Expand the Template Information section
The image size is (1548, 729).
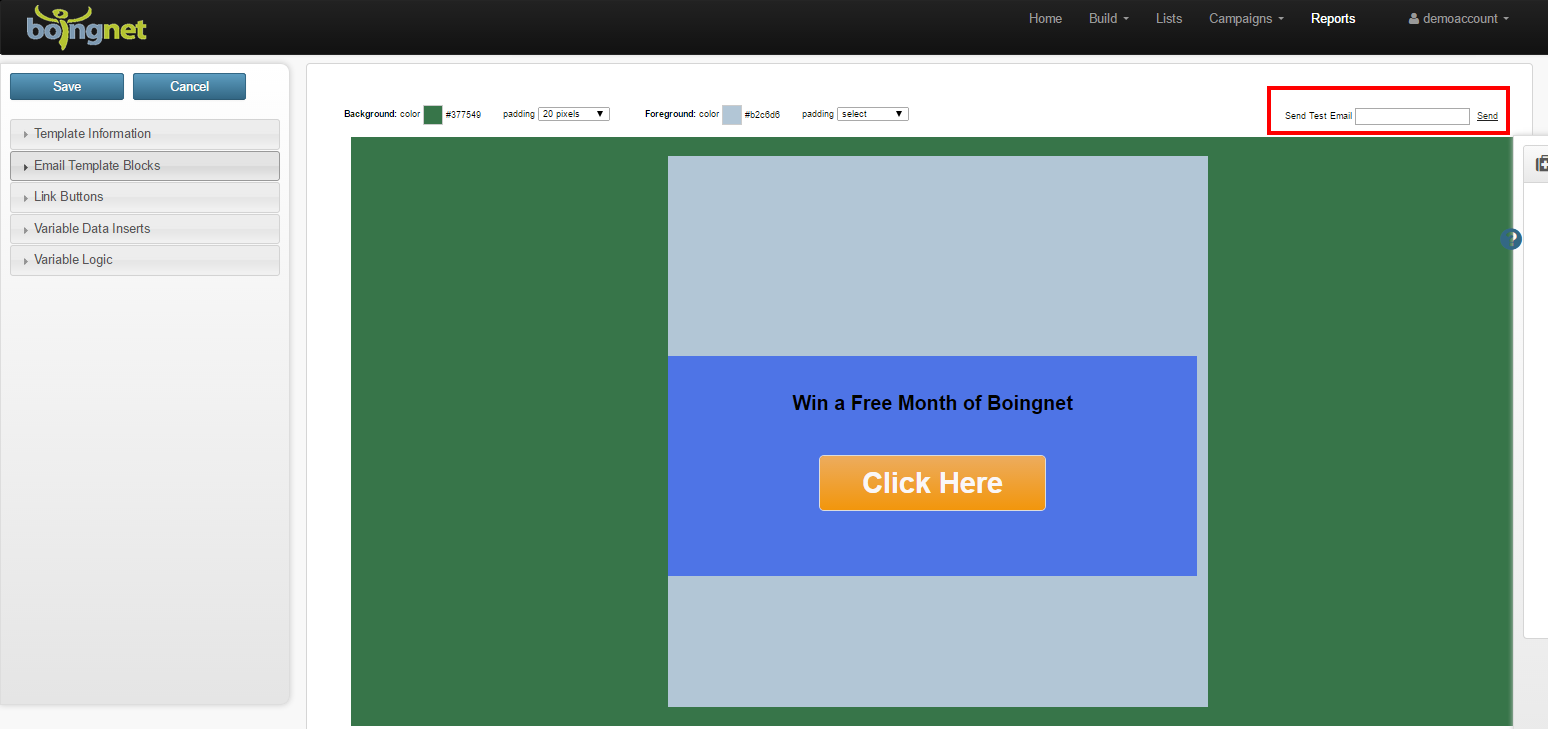[145, 134]
